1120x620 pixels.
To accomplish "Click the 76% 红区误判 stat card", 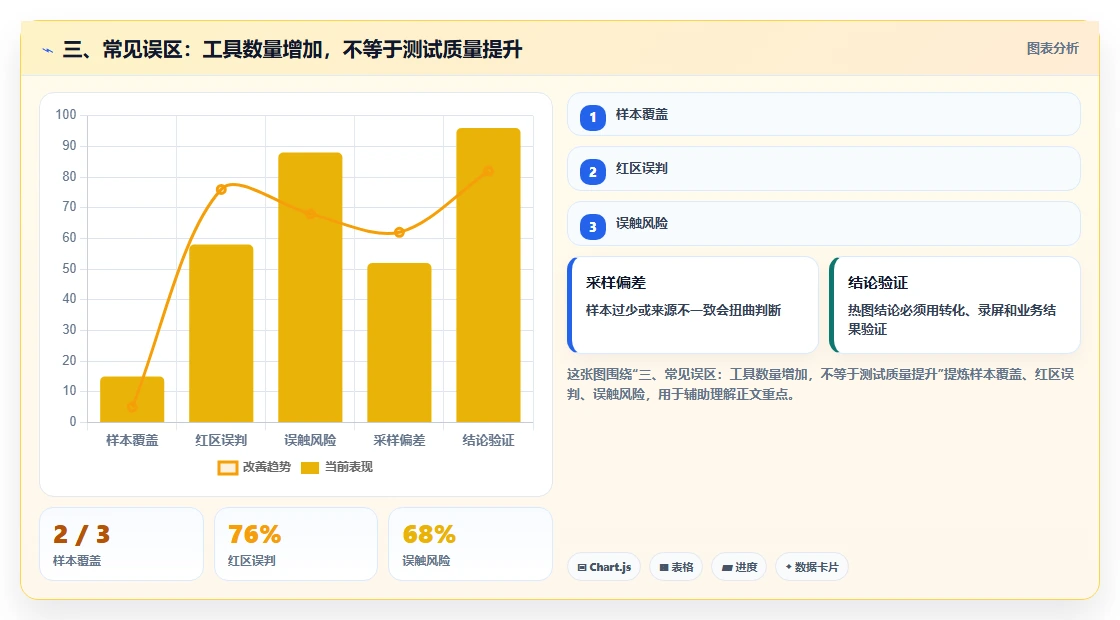I will [x=296, y=544].
